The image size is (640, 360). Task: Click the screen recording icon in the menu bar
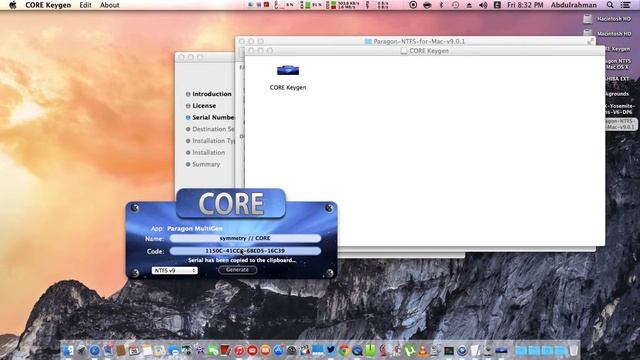(413, 5)
